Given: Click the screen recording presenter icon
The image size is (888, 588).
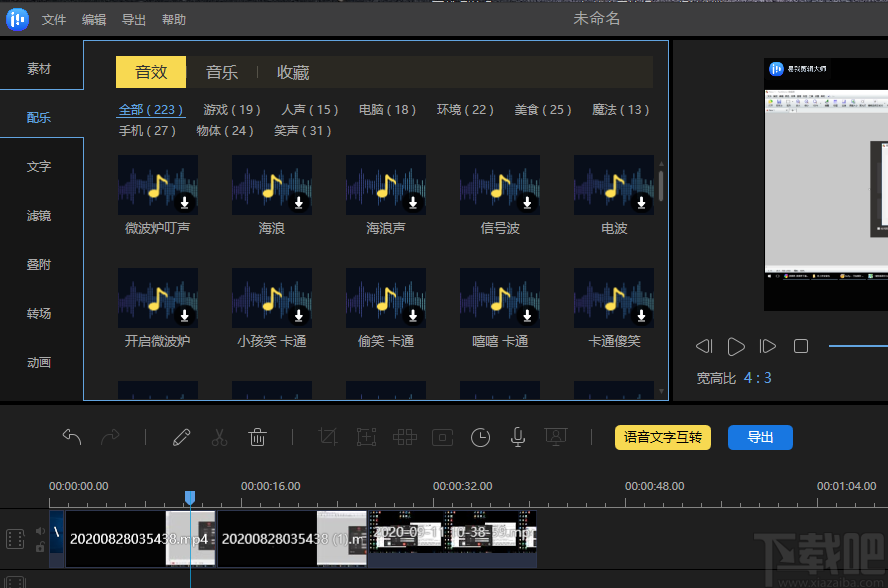Looking at the screenshot, I should click(x=556, y=437).
